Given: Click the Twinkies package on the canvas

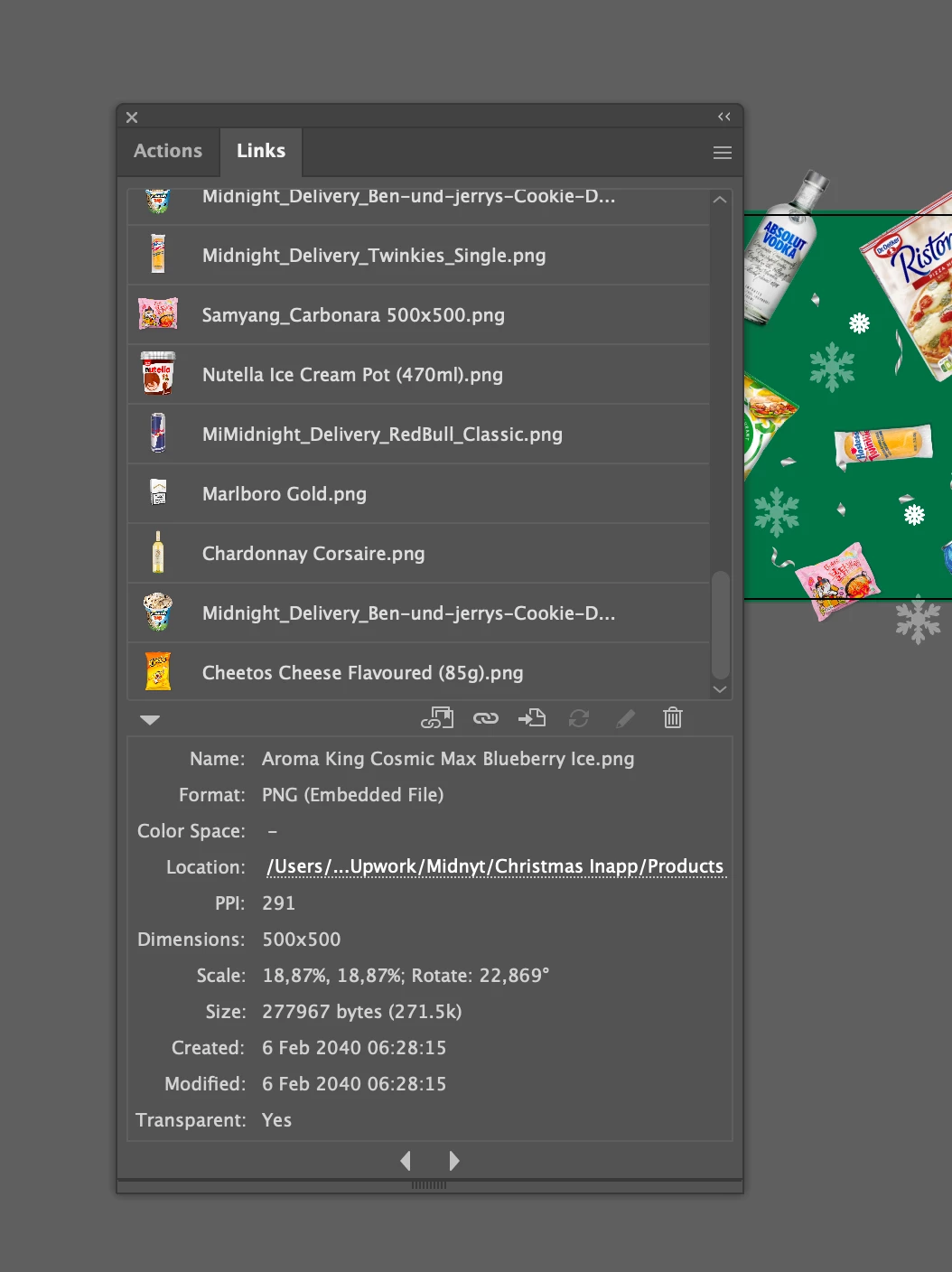Looking at the screenshot, I should pyautogui.click(x=882, y=445).
